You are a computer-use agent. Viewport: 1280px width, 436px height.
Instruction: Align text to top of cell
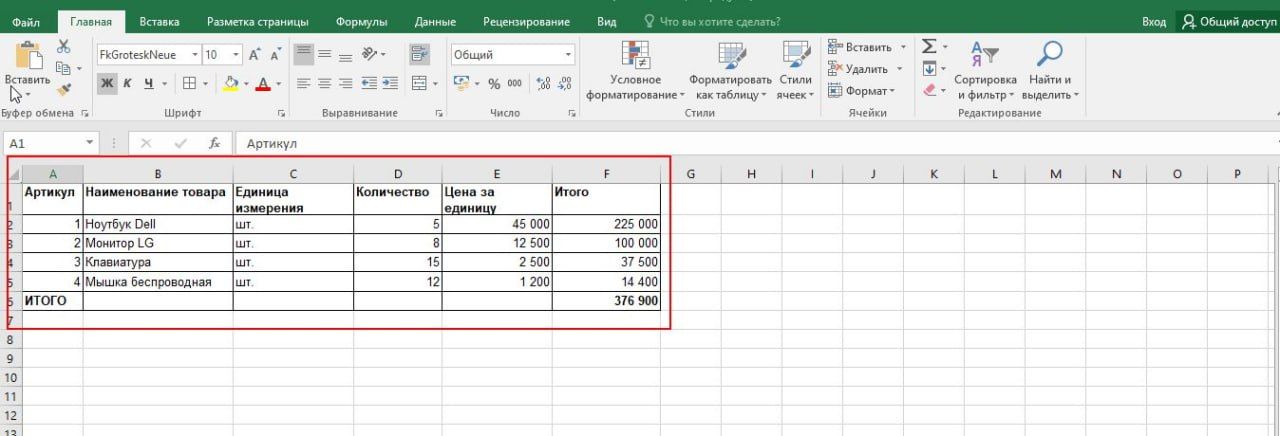(303, 54)
